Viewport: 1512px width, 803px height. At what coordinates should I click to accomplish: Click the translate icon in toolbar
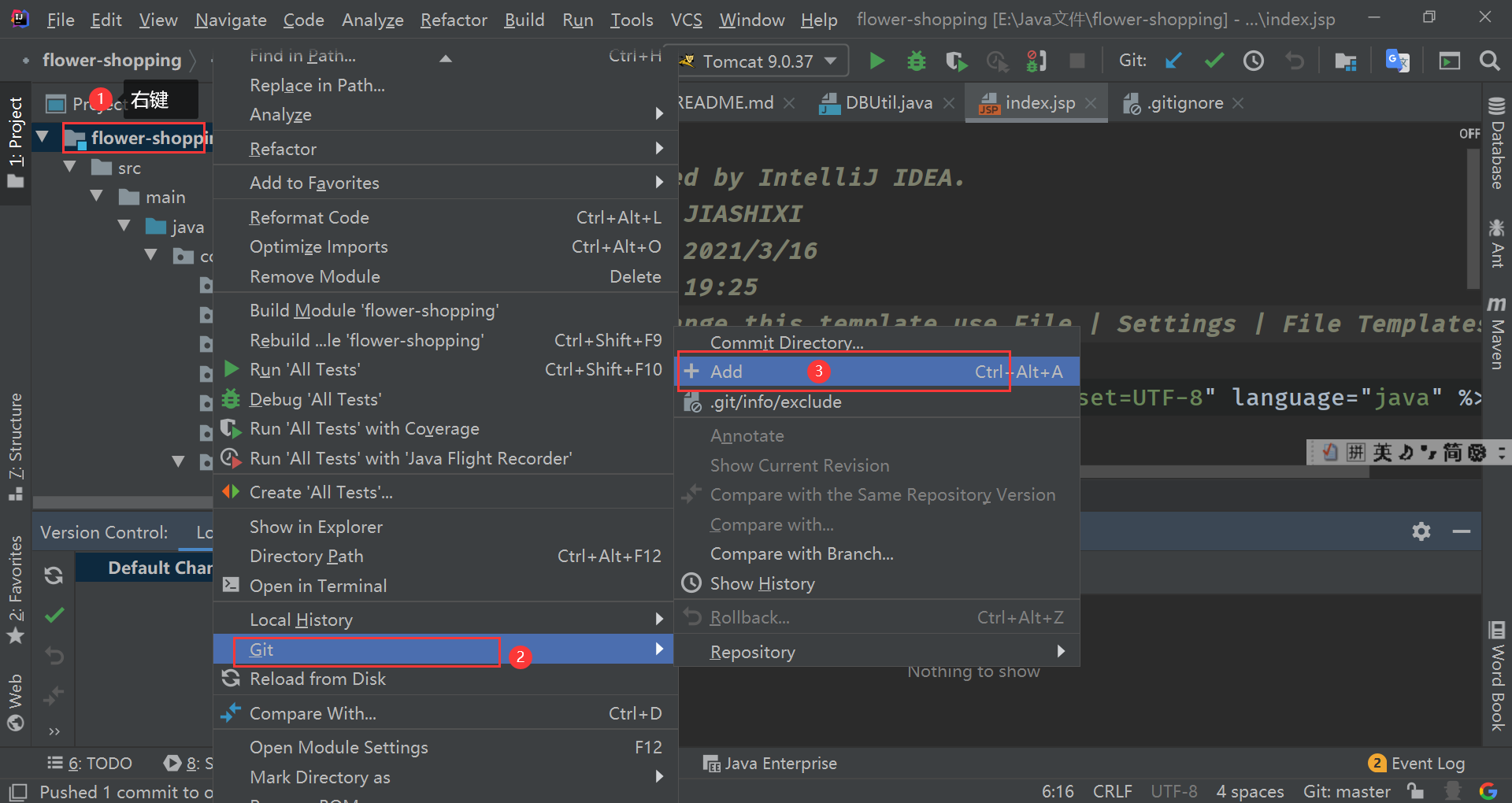pyautogui.click(x=1398, y=61)
